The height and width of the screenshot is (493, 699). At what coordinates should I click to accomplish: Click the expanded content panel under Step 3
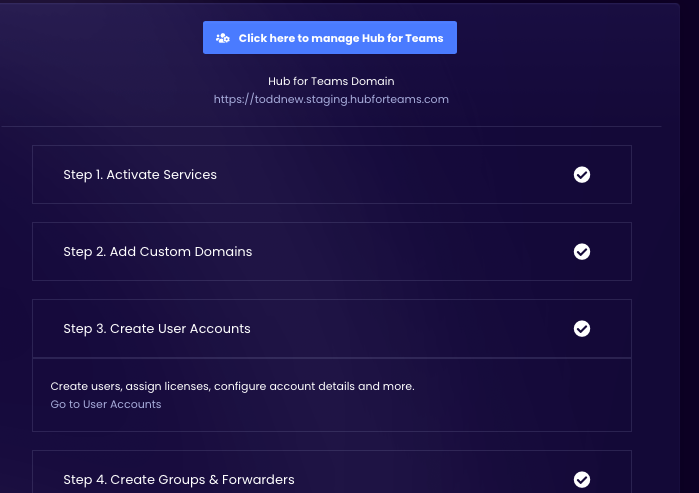[x=450, y=410]
